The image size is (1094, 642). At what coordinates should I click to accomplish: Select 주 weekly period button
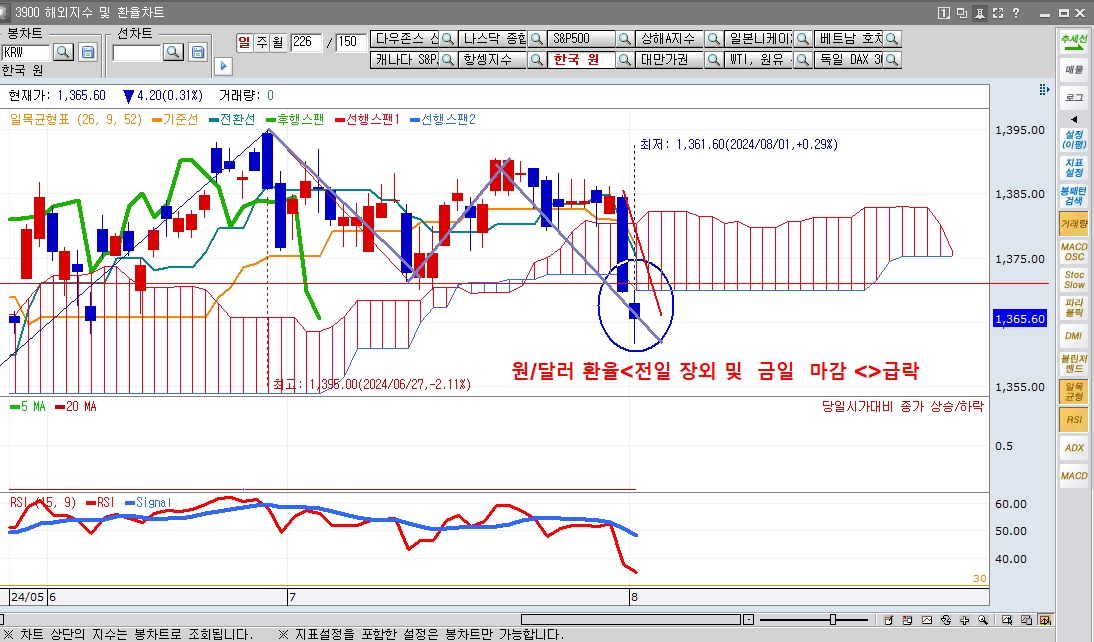(x=262, y=43)
